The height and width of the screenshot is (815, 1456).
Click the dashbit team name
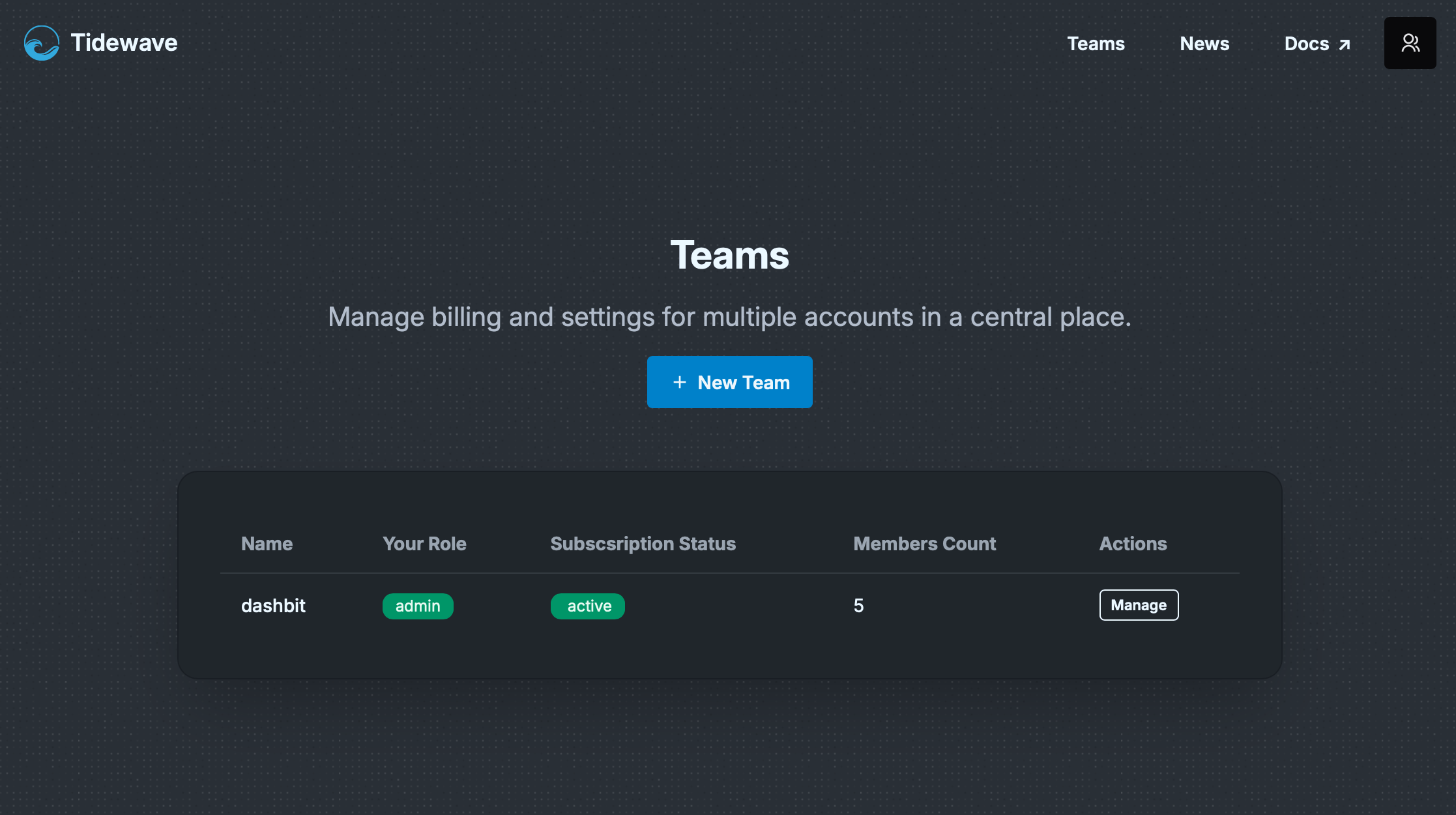273,606
